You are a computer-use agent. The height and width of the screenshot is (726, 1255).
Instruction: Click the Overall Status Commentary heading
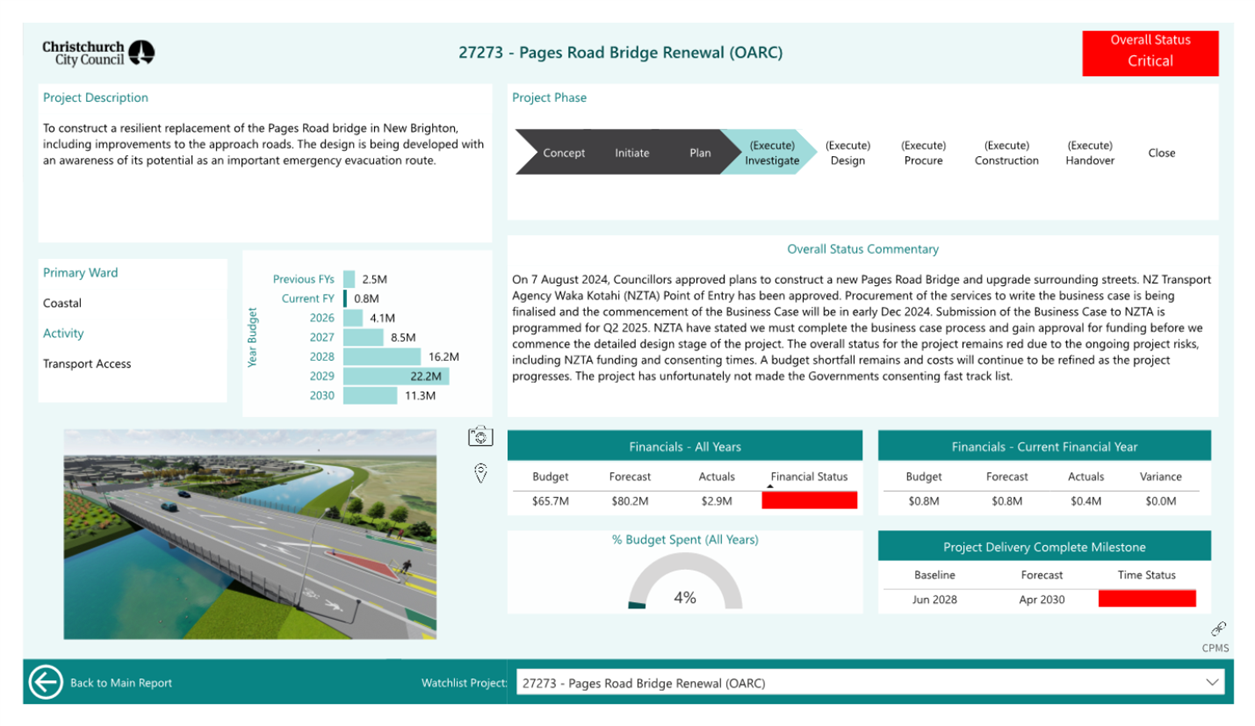point(863,249)
